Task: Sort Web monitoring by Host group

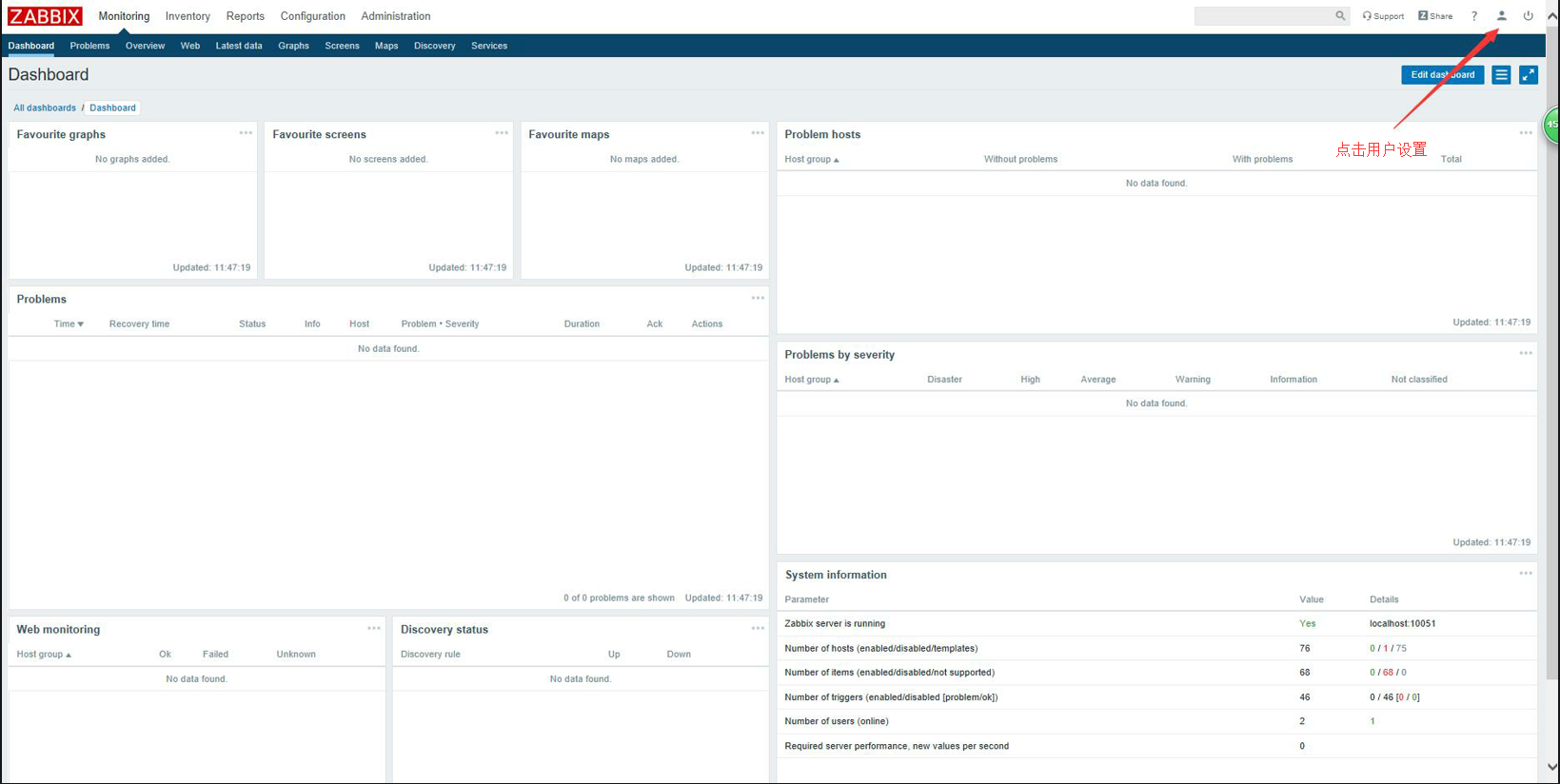Action: click(x=44, y=655)
